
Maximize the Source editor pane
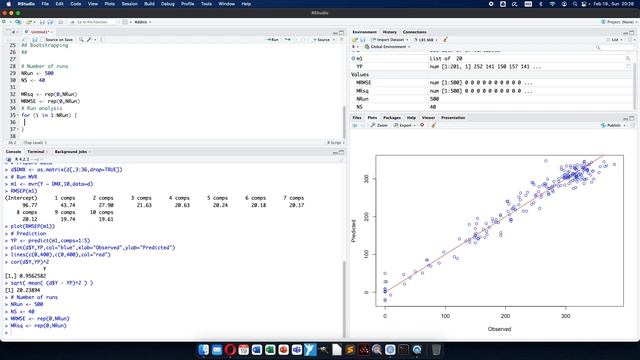pos(342,33)
